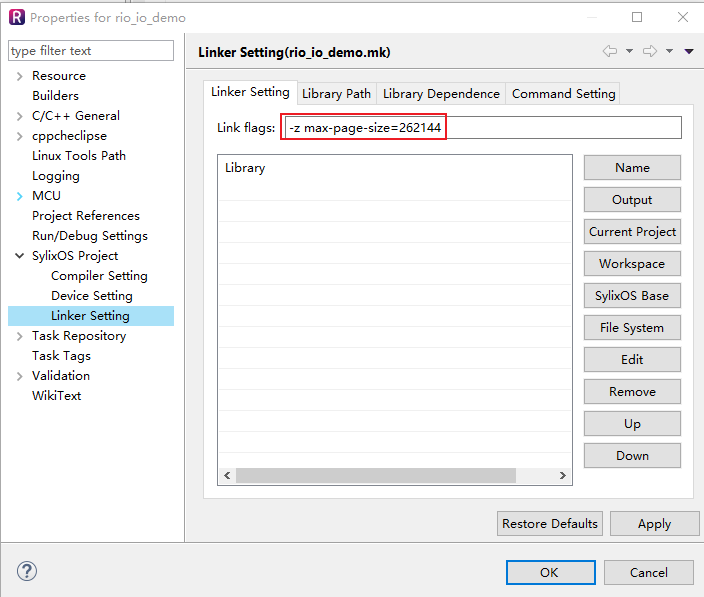Open the page view menu triangle
Image resolution: width=704 pixels, height=597 pixels.
click(689, 52)
